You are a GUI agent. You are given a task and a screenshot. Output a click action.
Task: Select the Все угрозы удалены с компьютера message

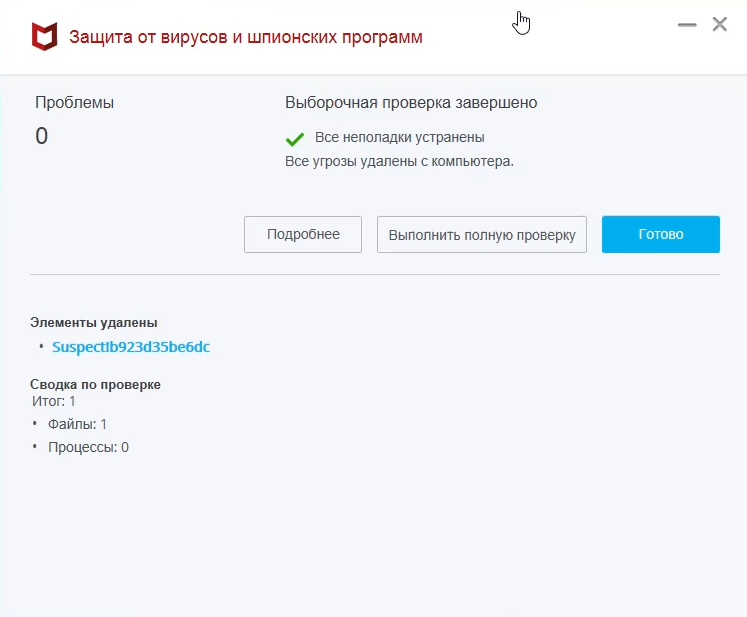pyautogui.click(x=399, y=161)
